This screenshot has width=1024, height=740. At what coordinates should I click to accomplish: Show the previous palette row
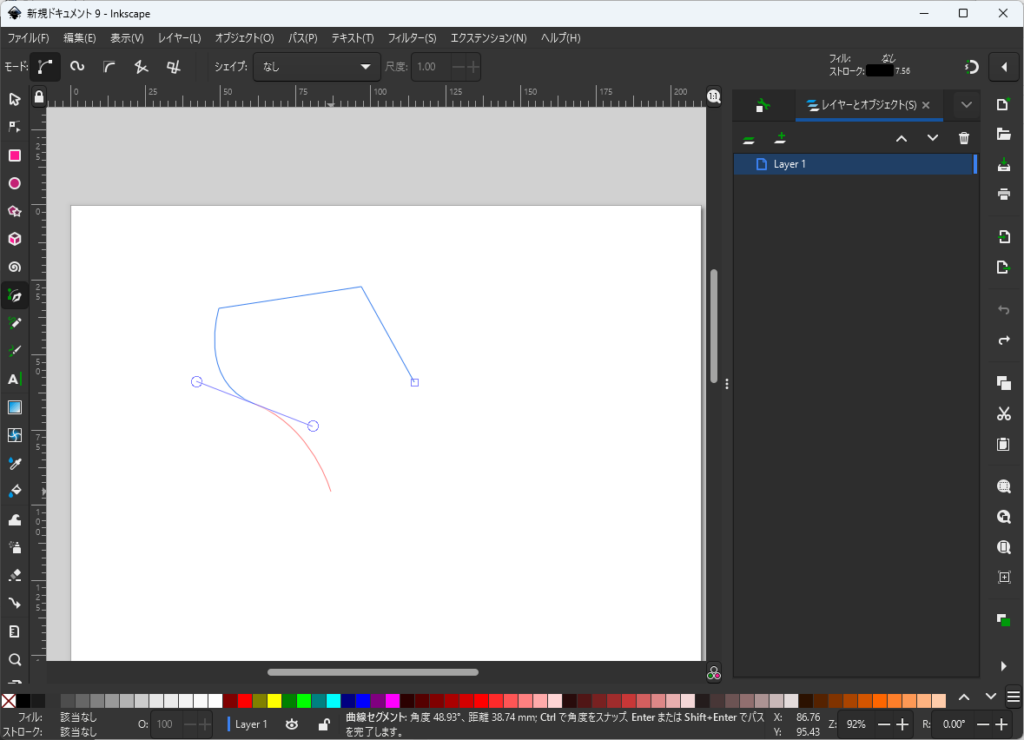point(964,698)
